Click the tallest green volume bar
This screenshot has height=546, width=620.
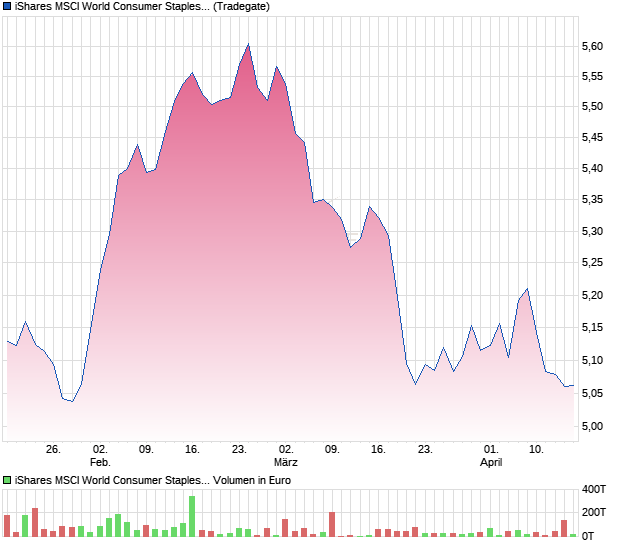192,516
